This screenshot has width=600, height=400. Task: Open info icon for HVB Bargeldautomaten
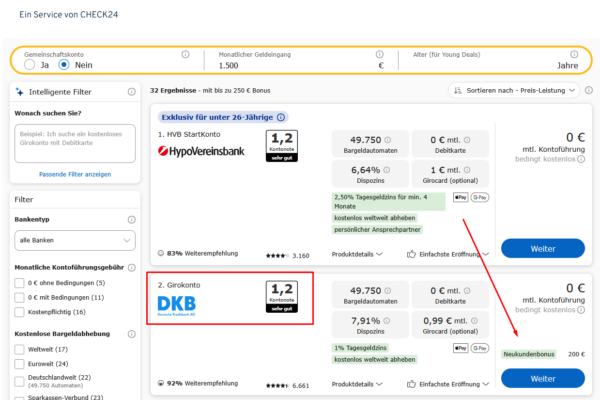[x=388, y=140]
